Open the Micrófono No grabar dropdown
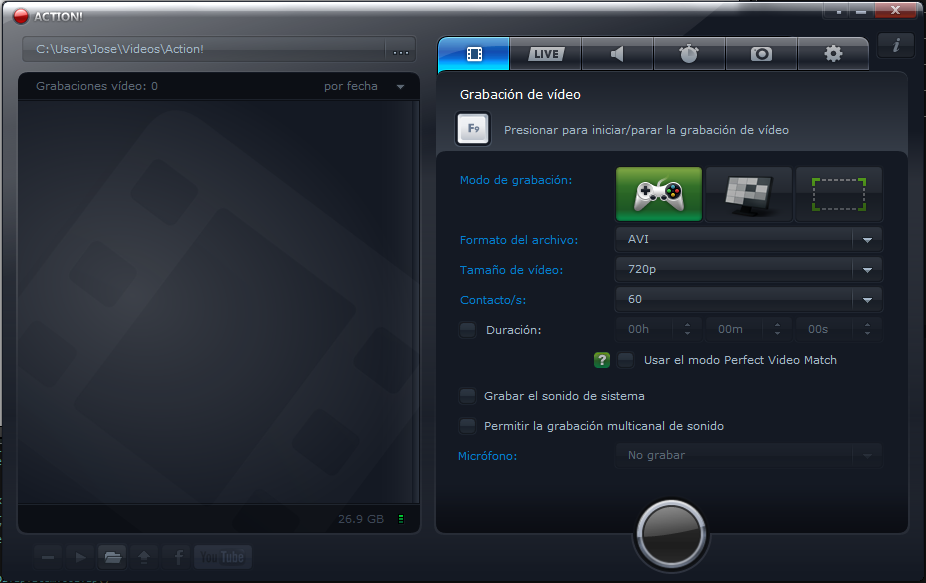 tap(749, 455)
